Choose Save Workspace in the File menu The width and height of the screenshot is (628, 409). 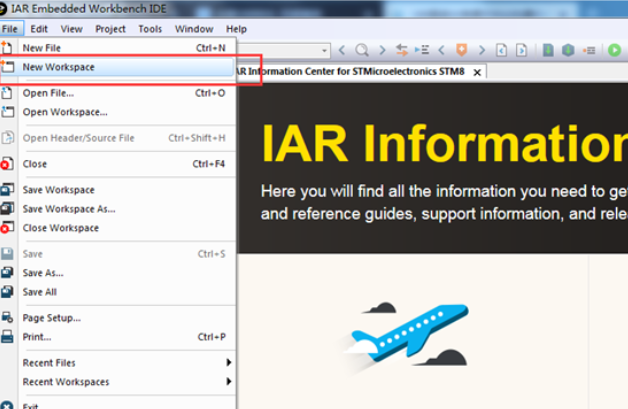coord(117,190)
